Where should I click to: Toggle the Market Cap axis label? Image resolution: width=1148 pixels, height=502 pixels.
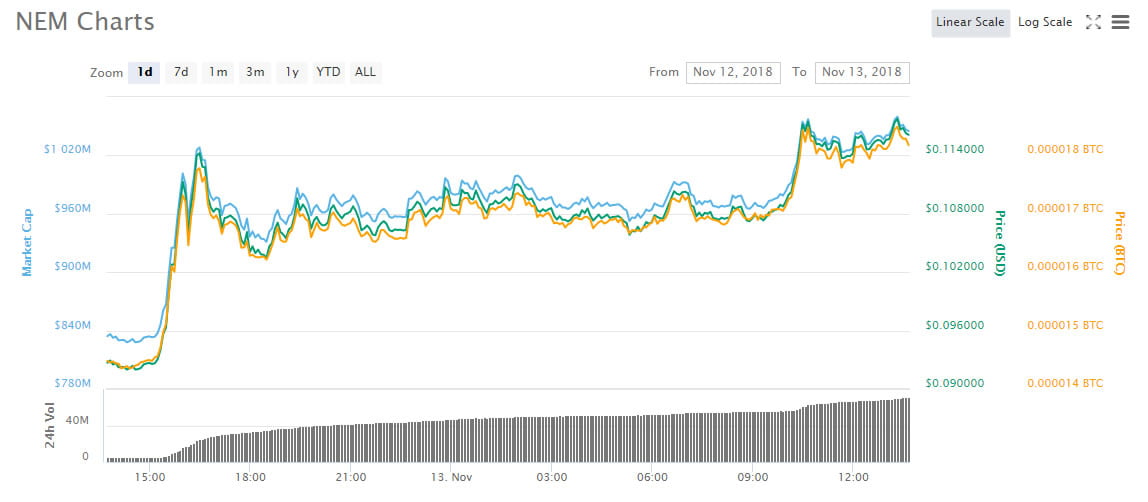27,242
